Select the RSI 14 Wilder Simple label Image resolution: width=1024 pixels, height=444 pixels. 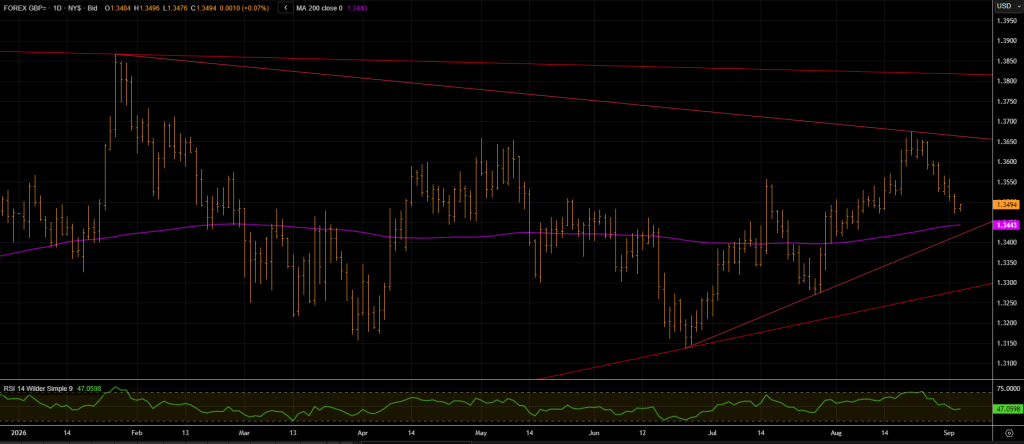coord(39,388)
